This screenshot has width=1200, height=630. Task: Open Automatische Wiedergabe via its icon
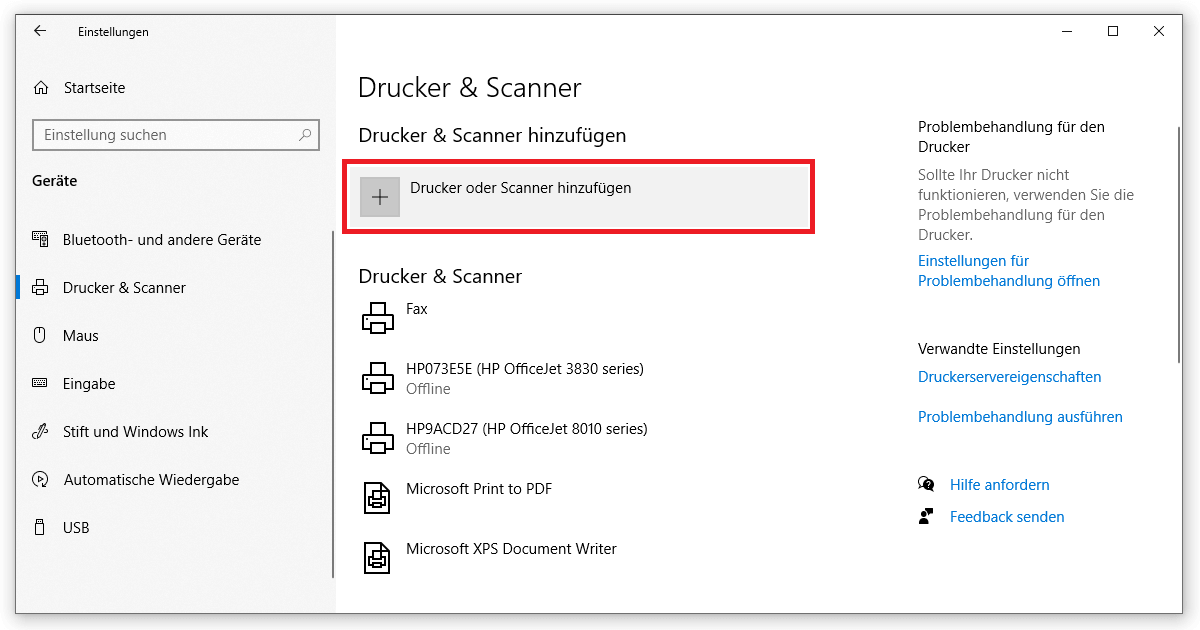coord(41,479)
